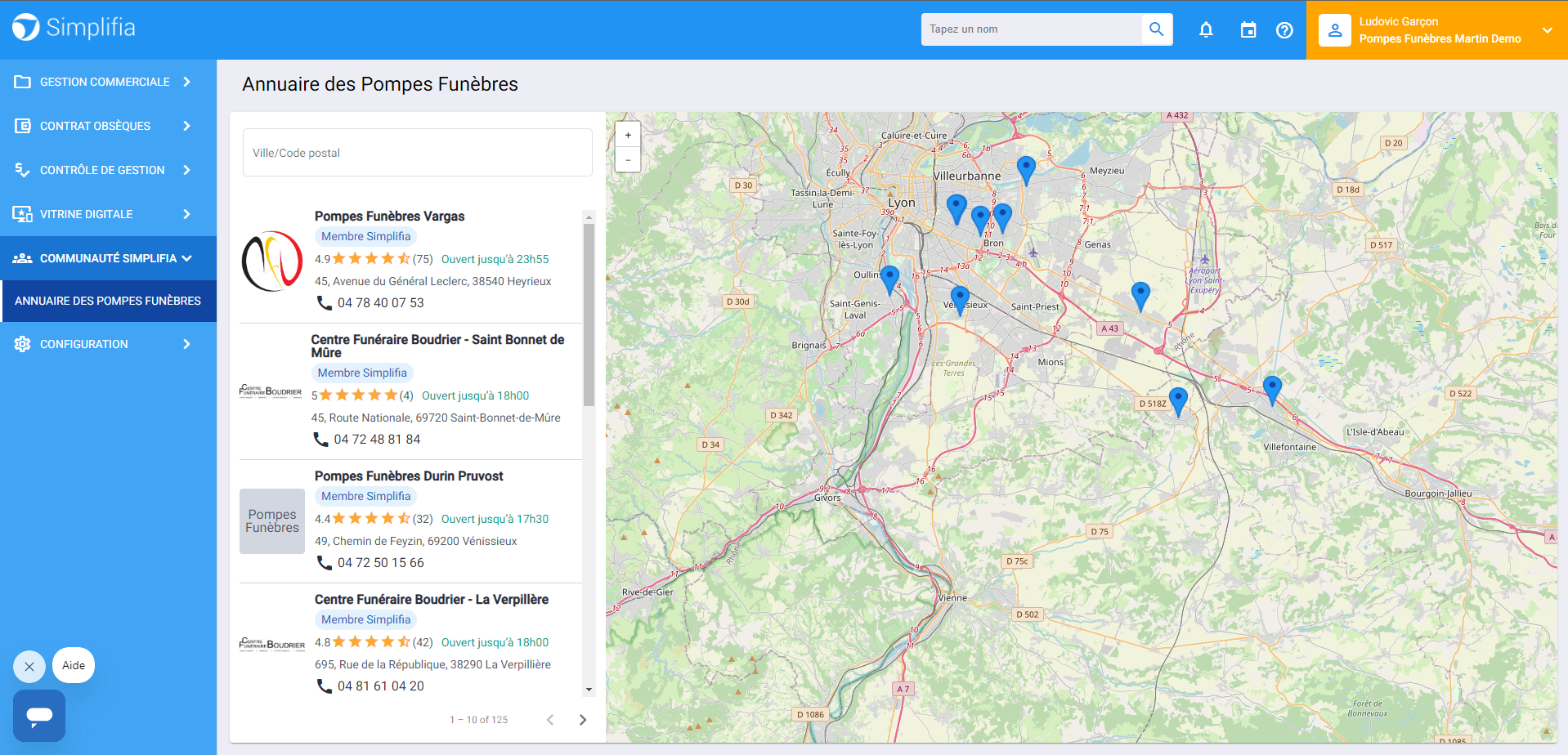Click the map pin near Meyzieu
This screenshot has height=755, width=1568.
pos(1026,170)
